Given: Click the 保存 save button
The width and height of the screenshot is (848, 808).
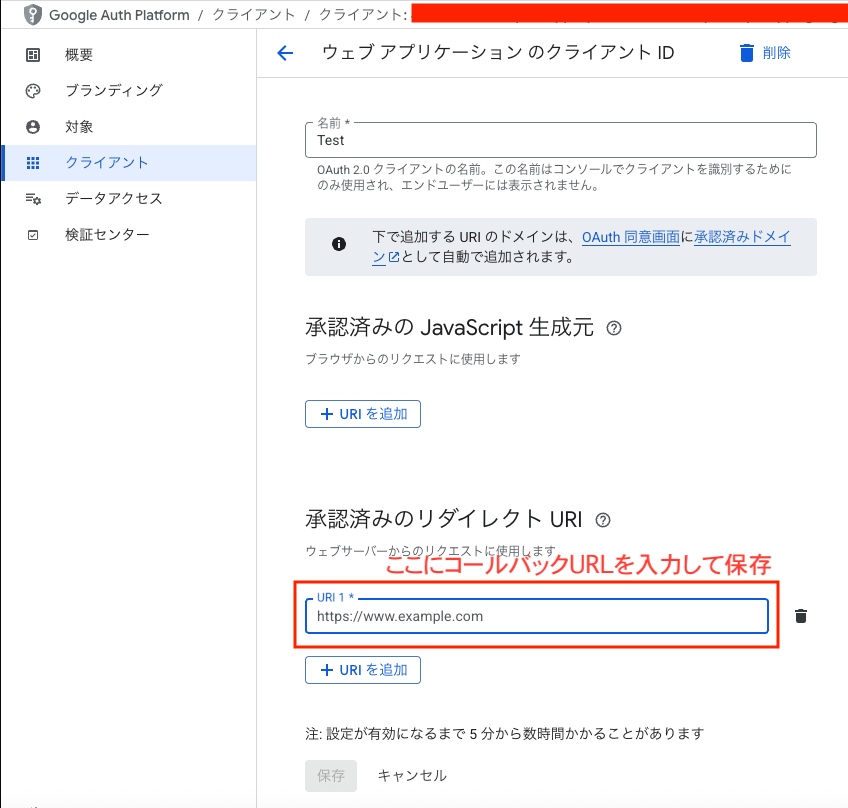Looking at the screenshot, I should (331, 776).
